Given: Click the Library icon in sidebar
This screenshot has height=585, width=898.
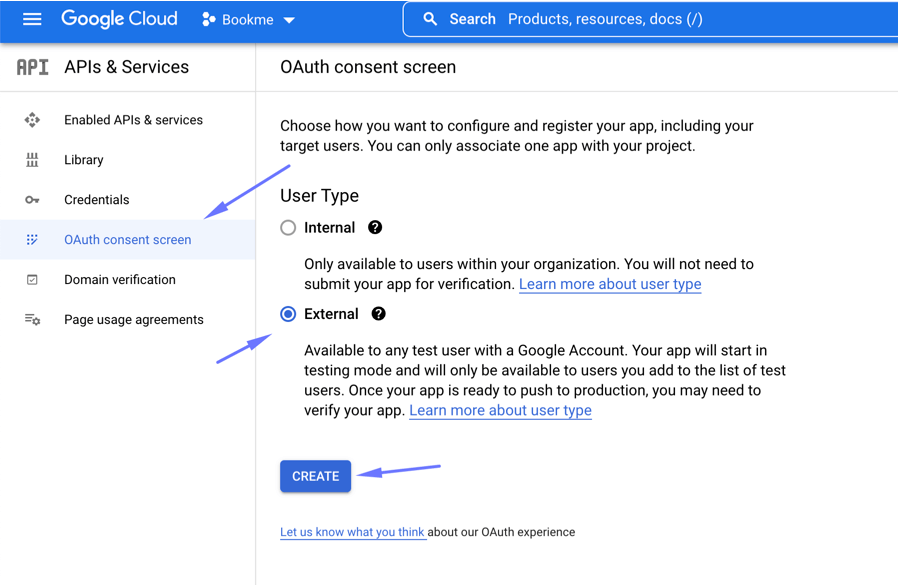Looking at the screenshot, I should pos(32,160).
